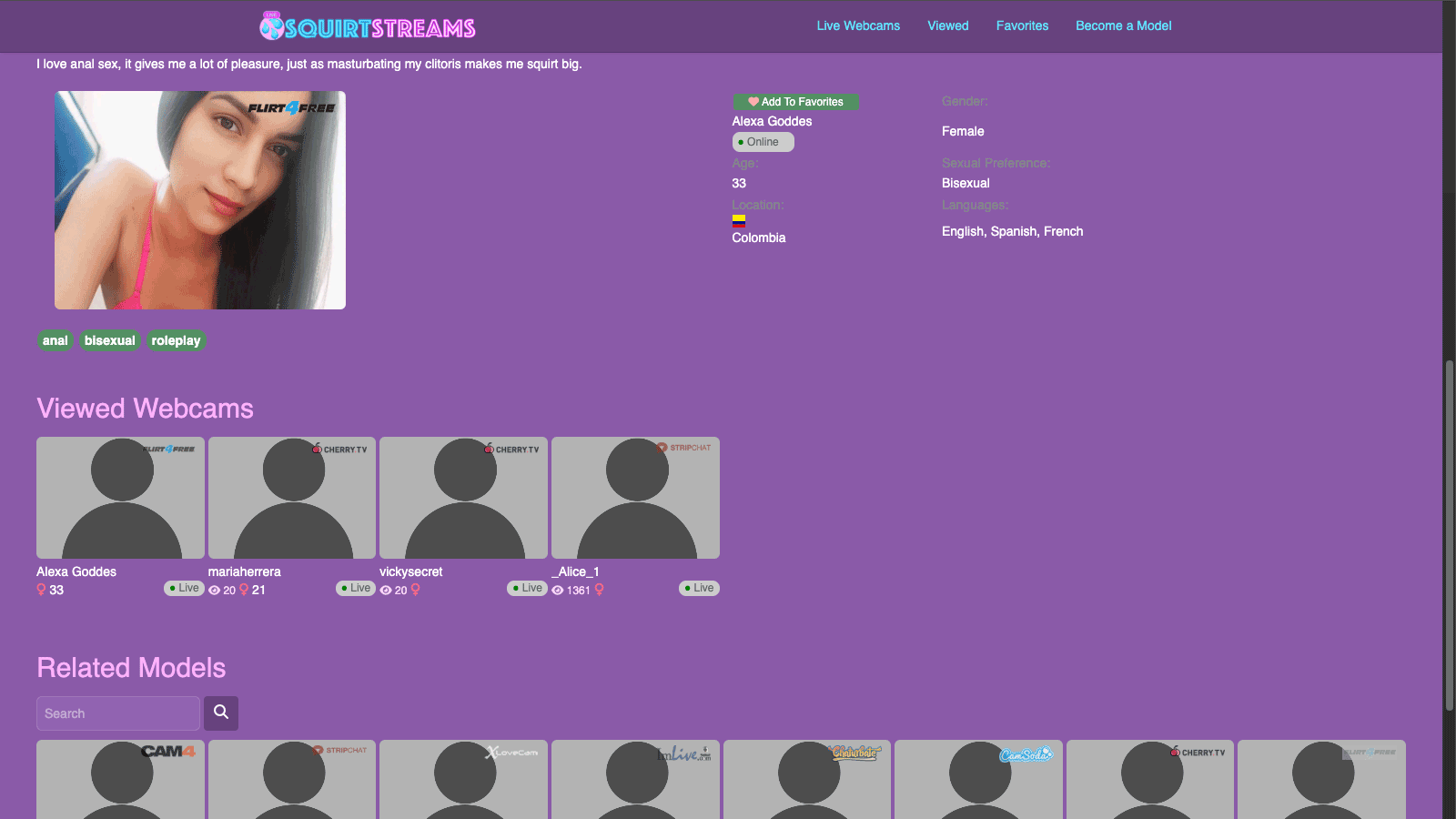Click the Viewed Webcams heading
This screenshot has height=819, width=1456.
145,409
